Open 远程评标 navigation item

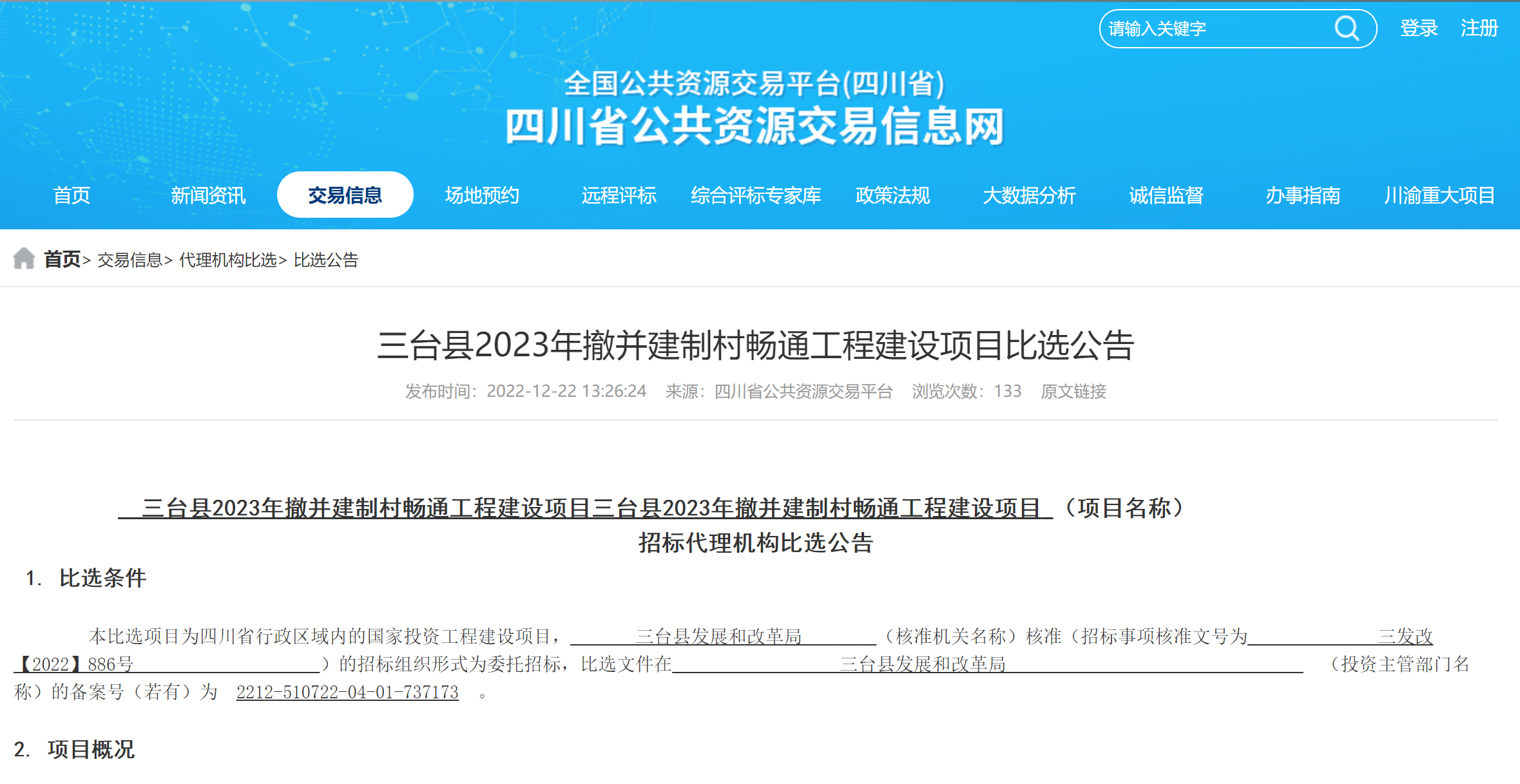click(619, 195)
